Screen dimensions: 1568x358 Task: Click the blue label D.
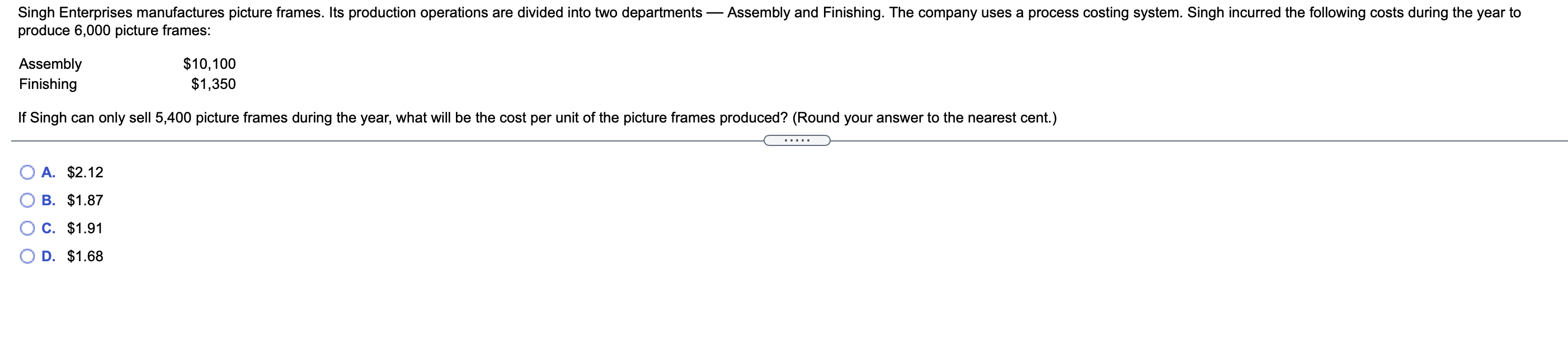coord(49,256)
